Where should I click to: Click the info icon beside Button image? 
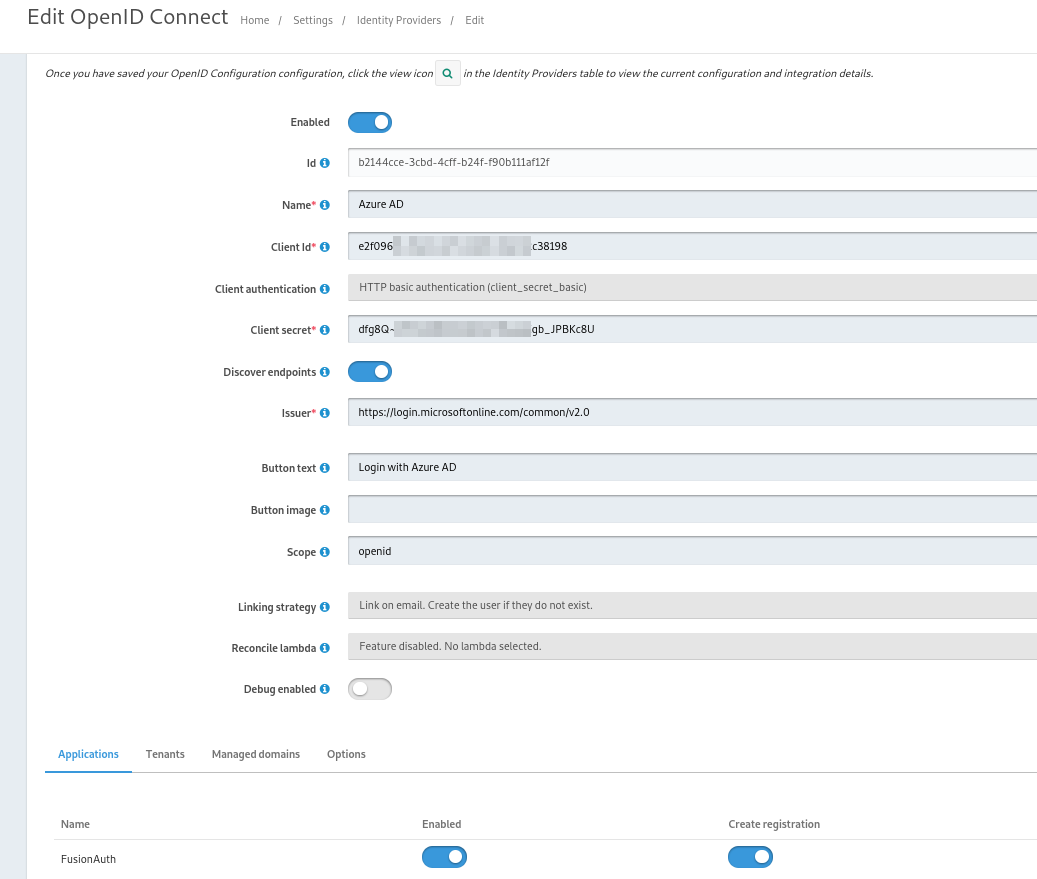coord(325,510)
